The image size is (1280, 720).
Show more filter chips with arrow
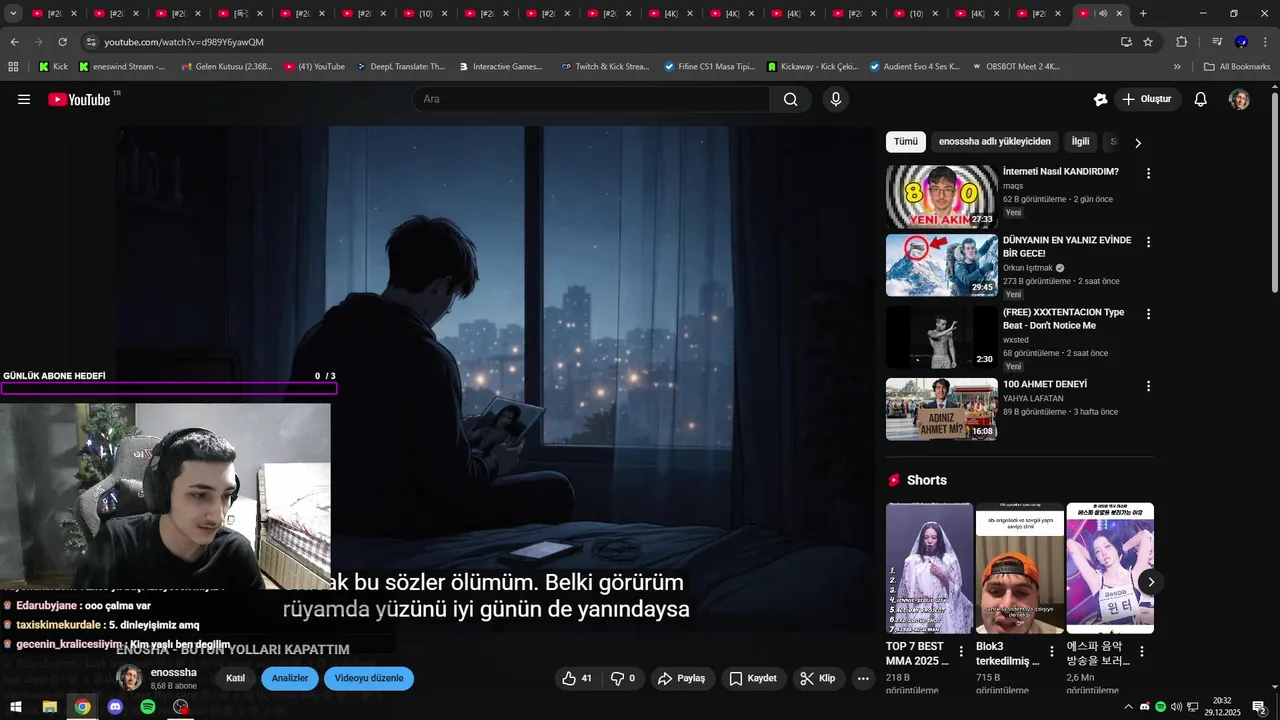tap(1137, 143)
